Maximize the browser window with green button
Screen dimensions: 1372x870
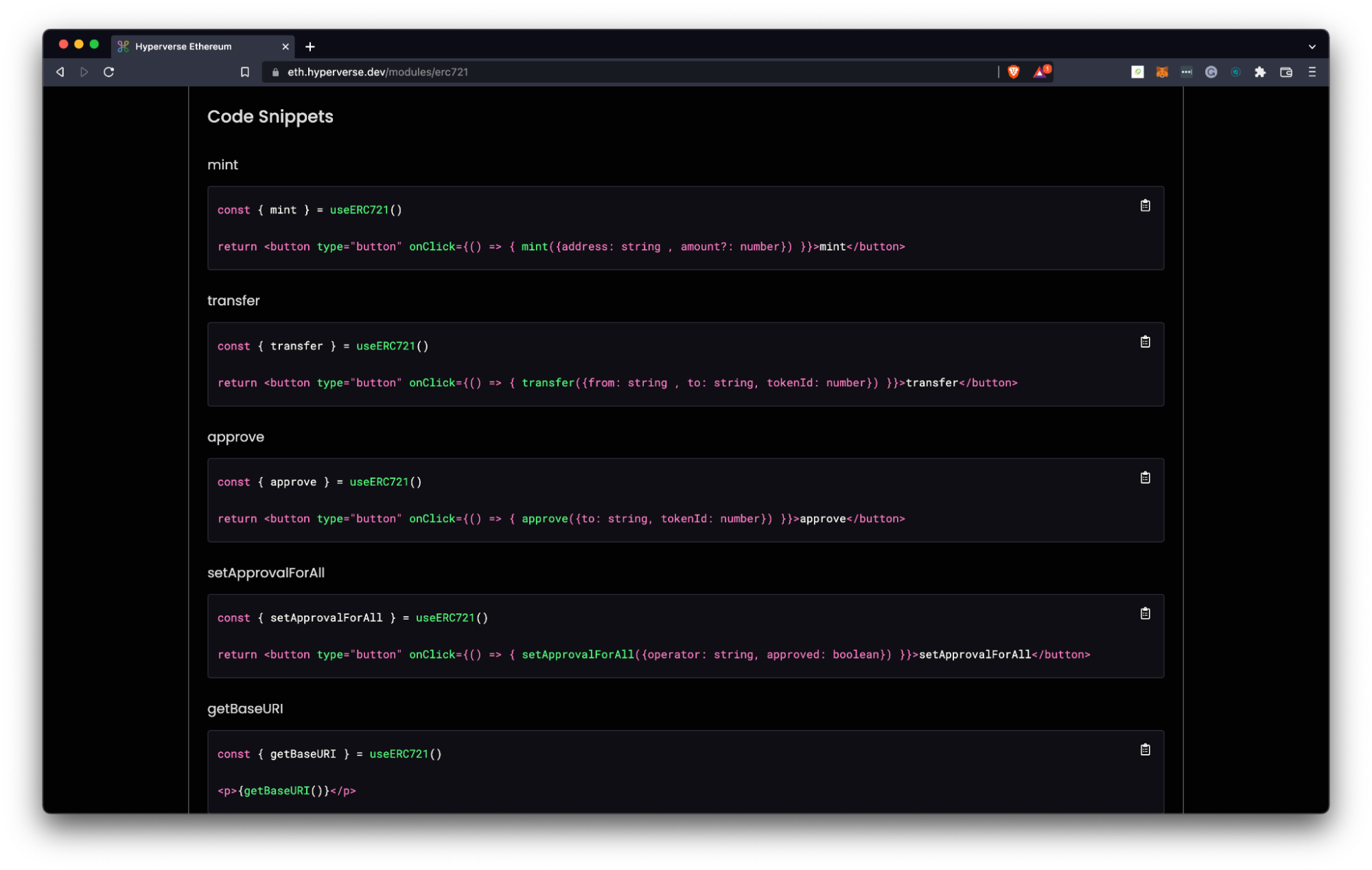pos(94,45)
